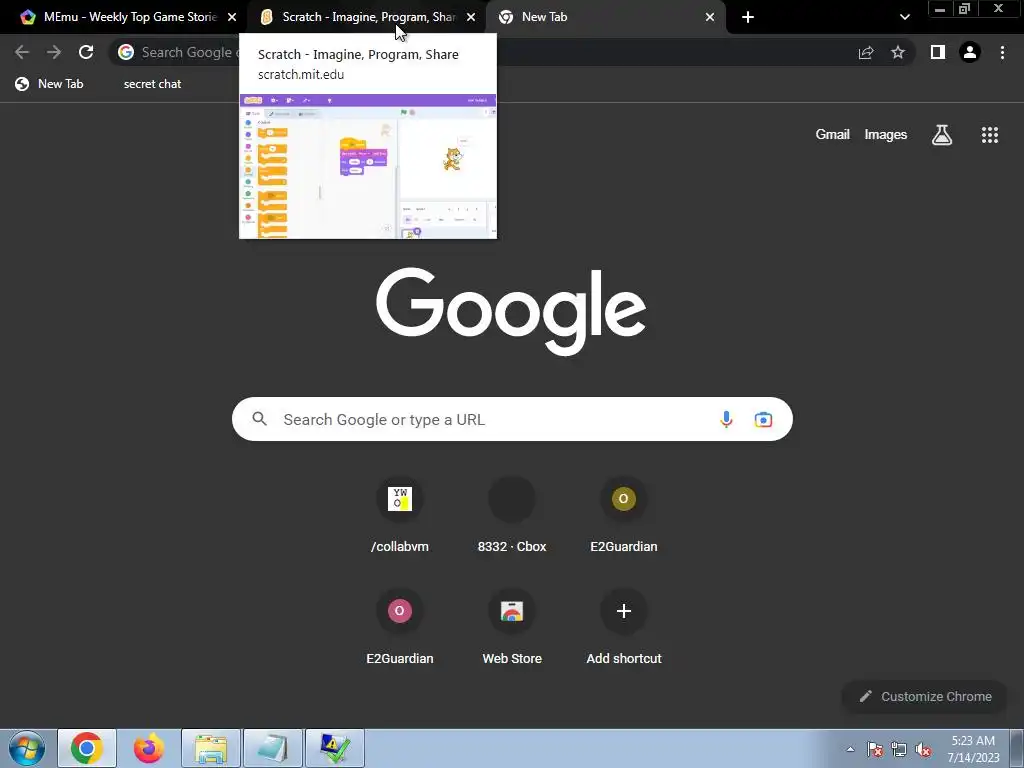Screen dimensions: 1024x768
Task: Click the Scratch tab preview thumbnail
Action: 368,167
